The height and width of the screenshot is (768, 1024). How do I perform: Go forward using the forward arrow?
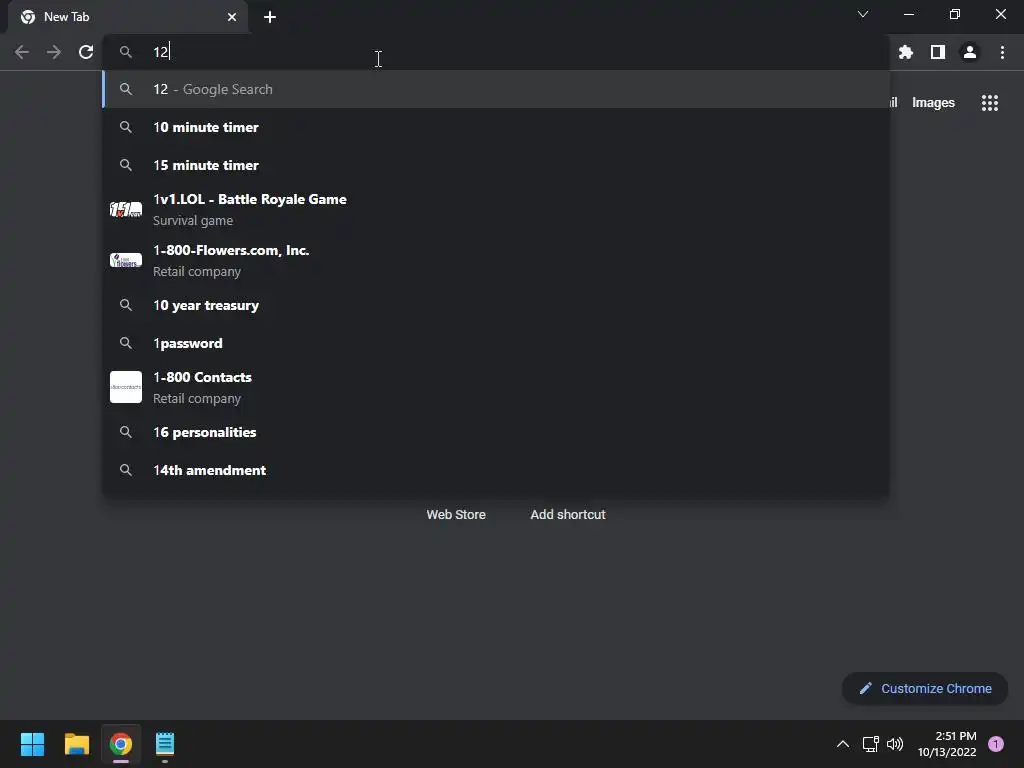tap(54, 52)
